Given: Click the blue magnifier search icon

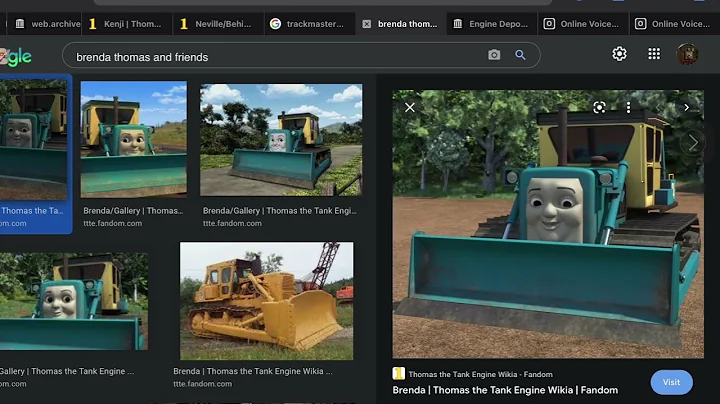Looking at the screenshot, I should point(520,55).
